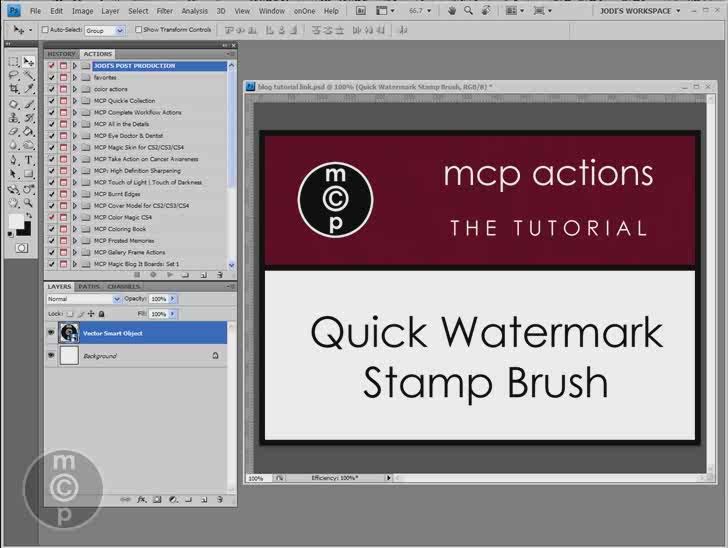The image size is (728, 548).
Task: Select the Healing Brush tool
Action: (13, 104)
